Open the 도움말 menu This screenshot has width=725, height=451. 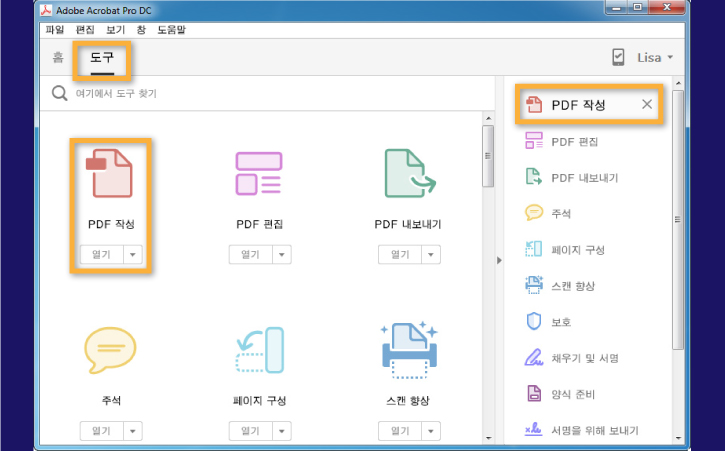point(172,30)
